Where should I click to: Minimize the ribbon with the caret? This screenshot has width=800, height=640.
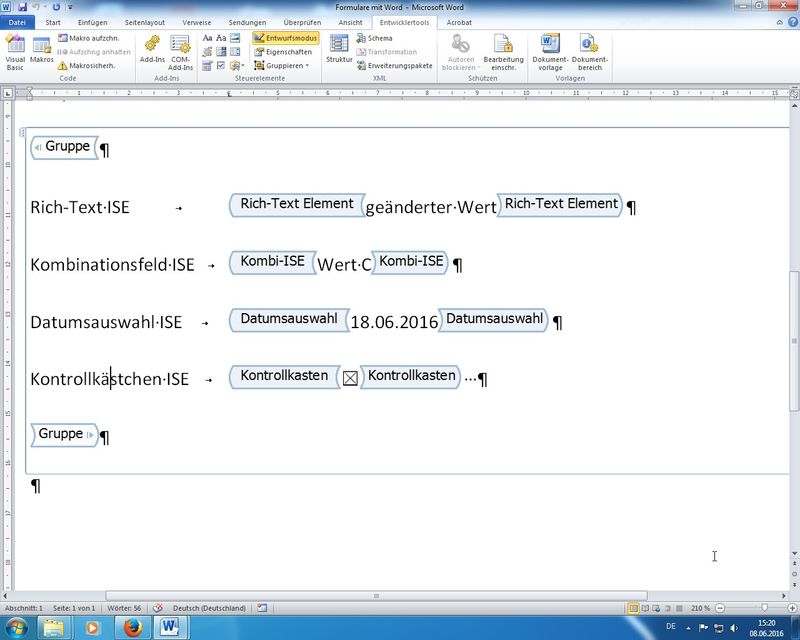point(779,22)
